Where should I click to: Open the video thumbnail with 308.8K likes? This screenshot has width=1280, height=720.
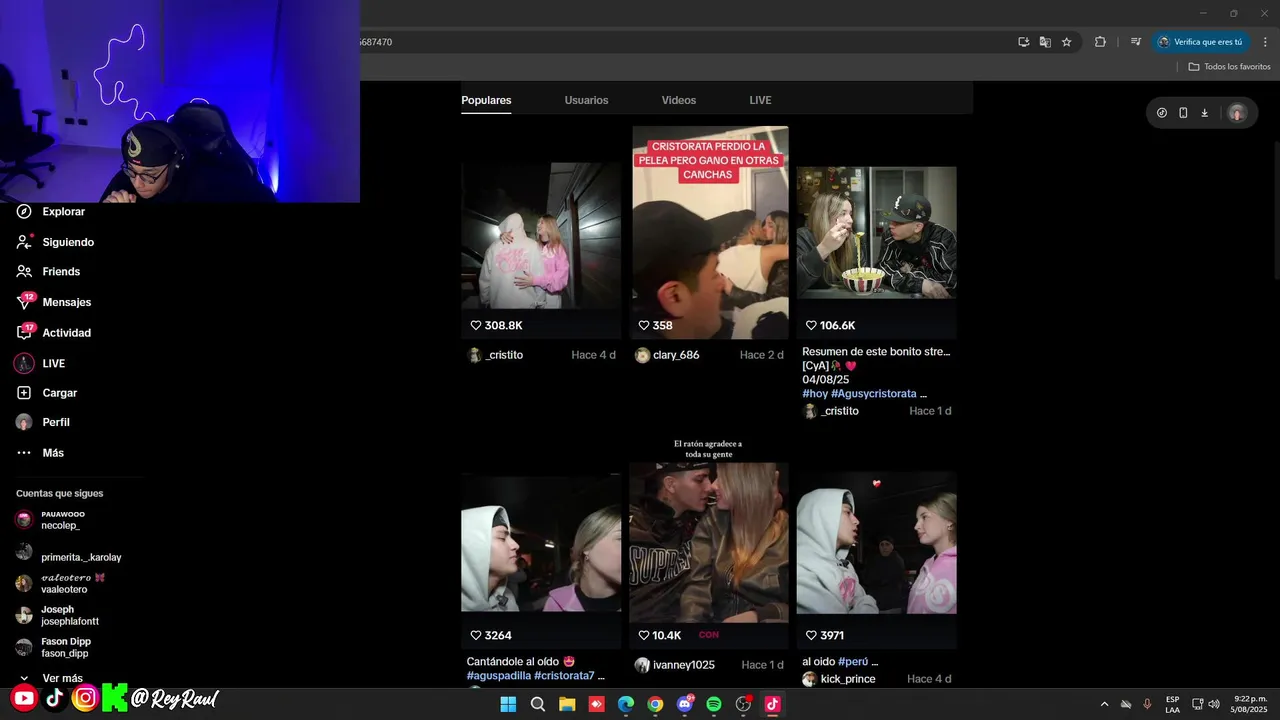pyautogui.click(x=541, y=236)
